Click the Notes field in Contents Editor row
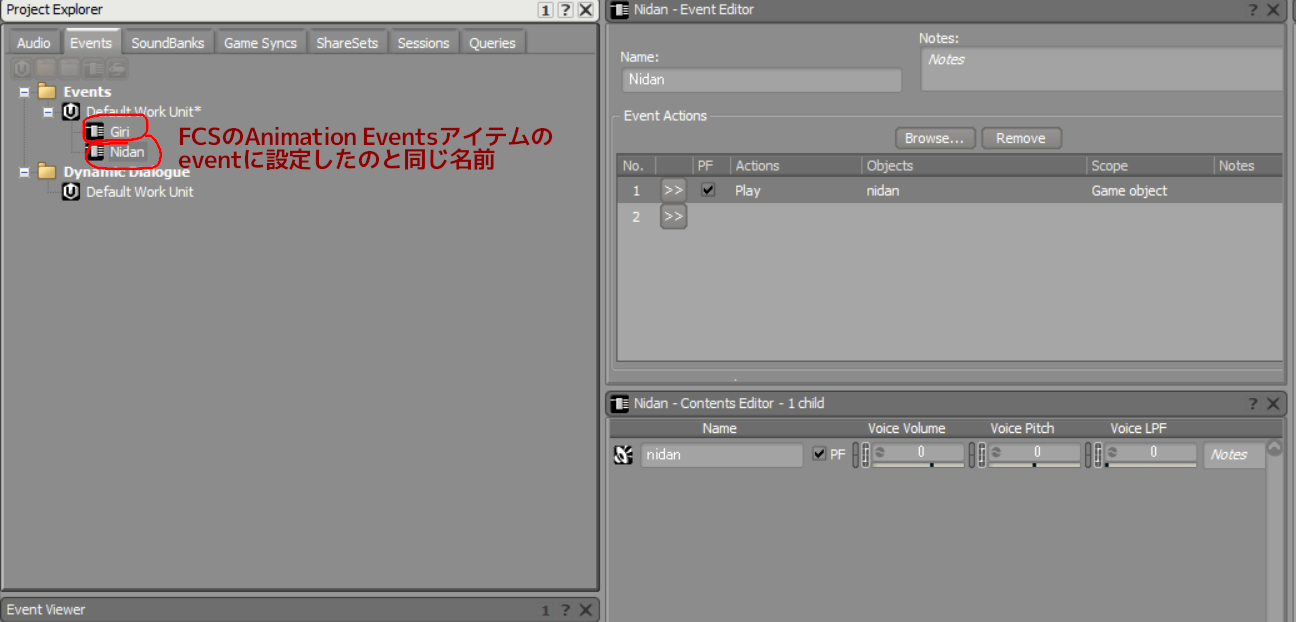 point(1234,455)
